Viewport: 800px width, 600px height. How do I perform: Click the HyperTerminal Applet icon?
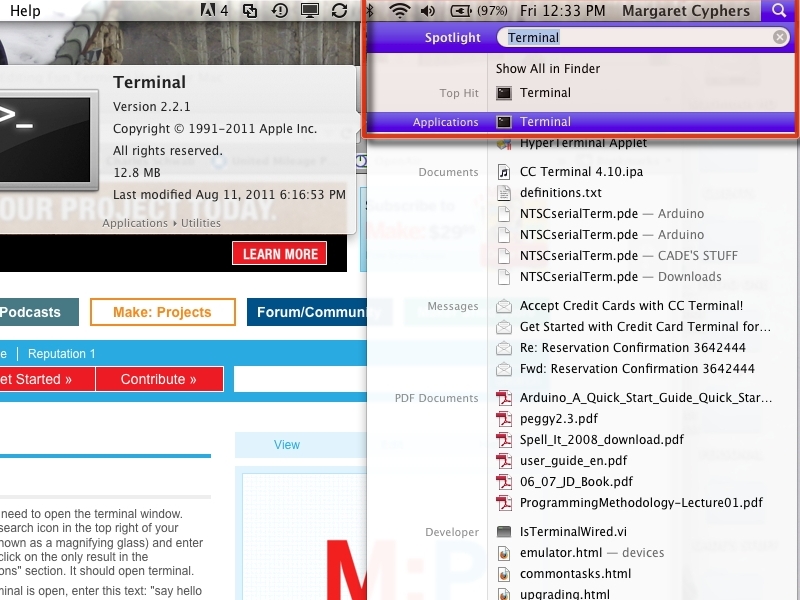(504, 143)
